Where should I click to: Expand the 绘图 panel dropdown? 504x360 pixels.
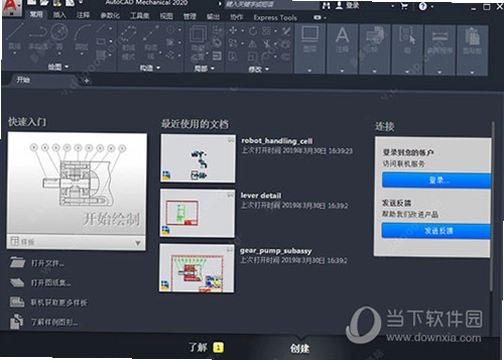(67, 67)
